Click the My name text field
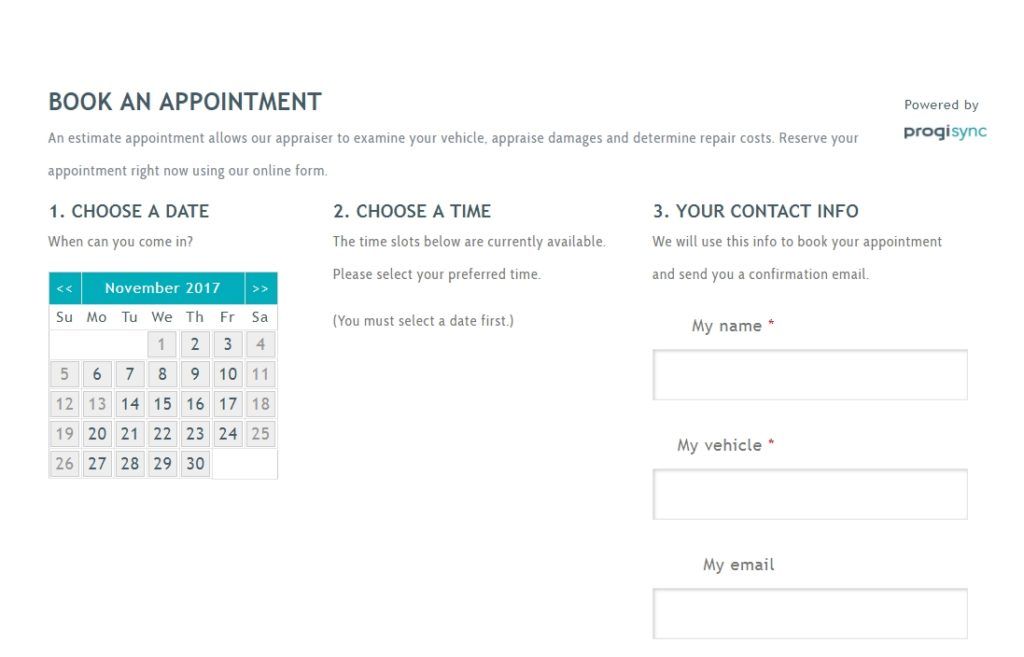The height and width of the screenshot is (657, 1024). click(810, 375)
